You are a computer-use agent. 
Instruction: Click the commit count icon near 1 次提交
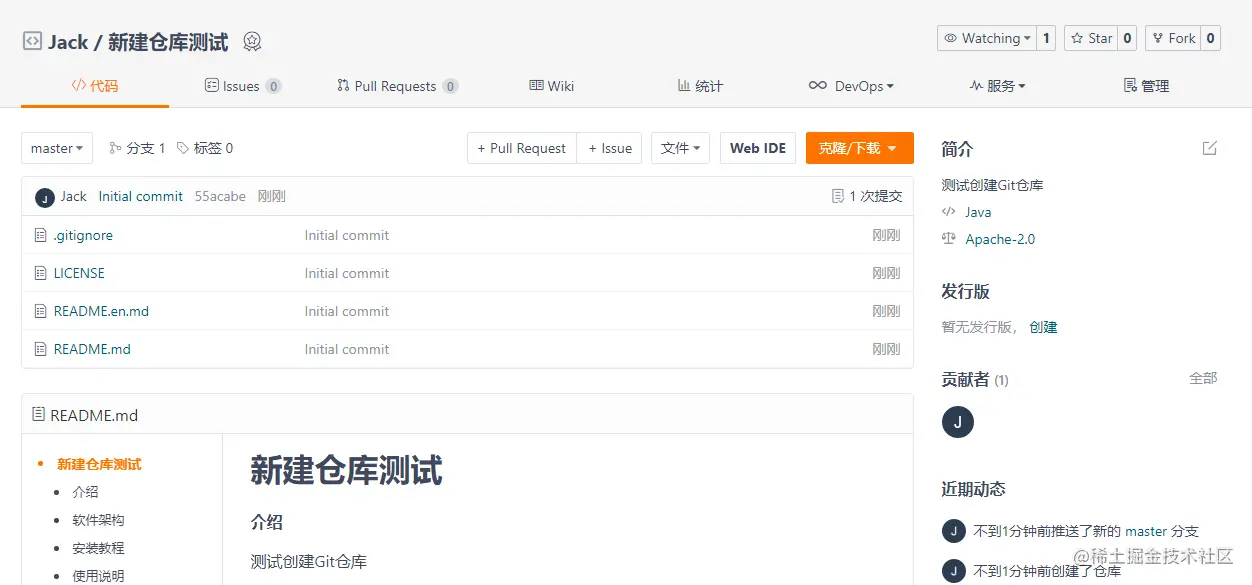tap(838, 196)
